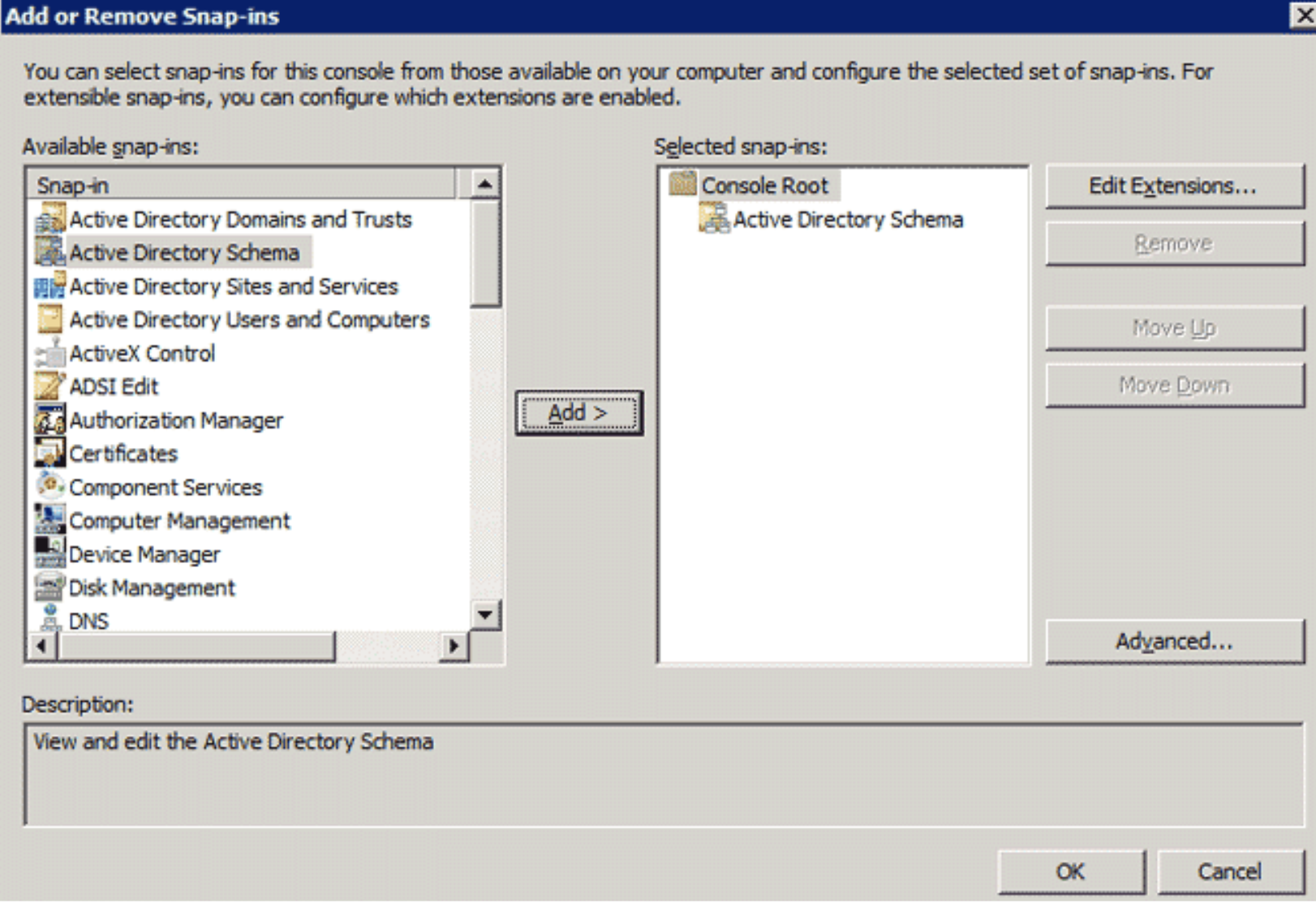
Task: Select "Active Directory Schema" in the available snap-ins list
Action: pos(184,252)
